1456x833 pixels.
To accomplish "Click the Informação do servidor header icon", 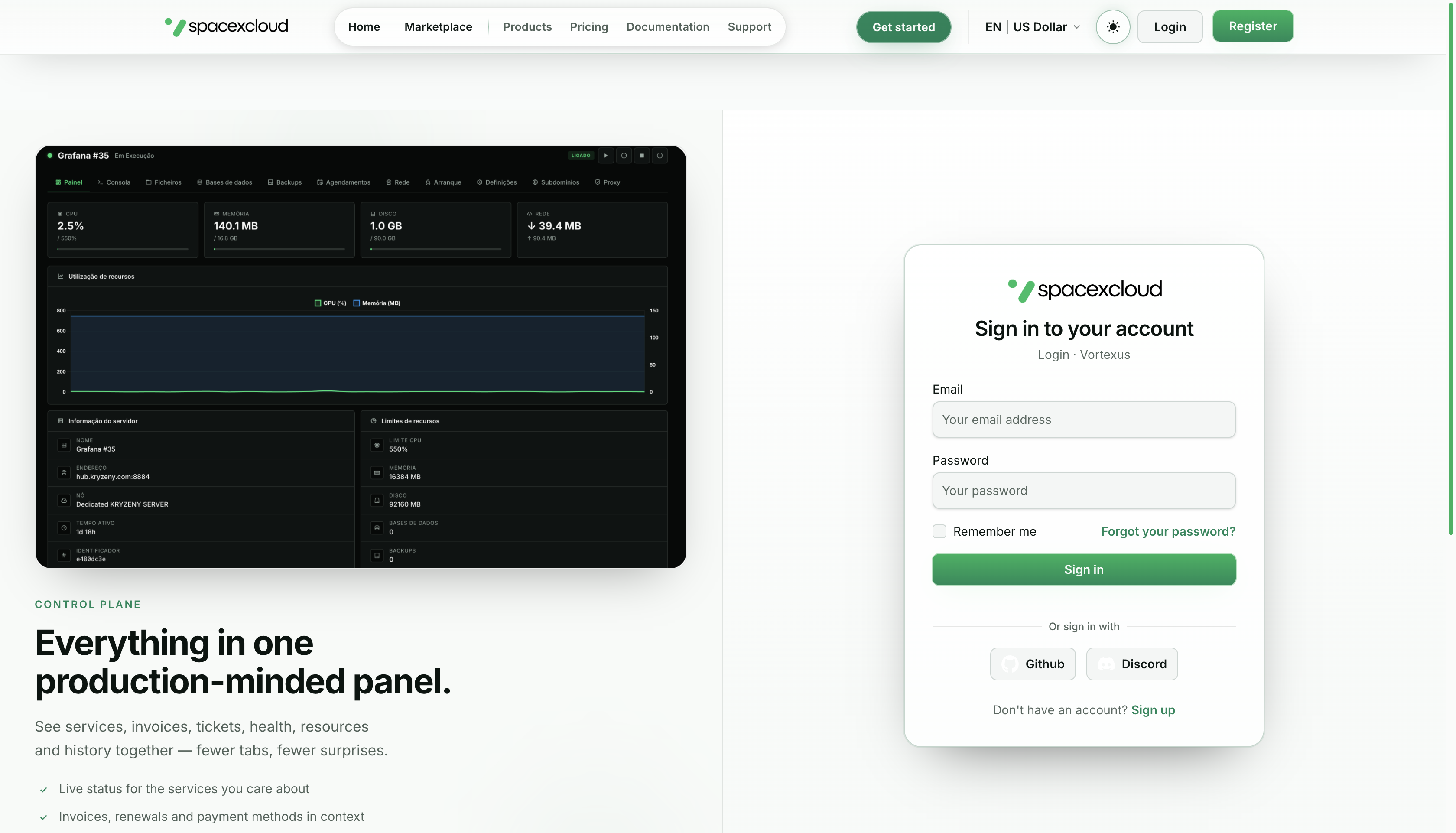I will (61, 421).
